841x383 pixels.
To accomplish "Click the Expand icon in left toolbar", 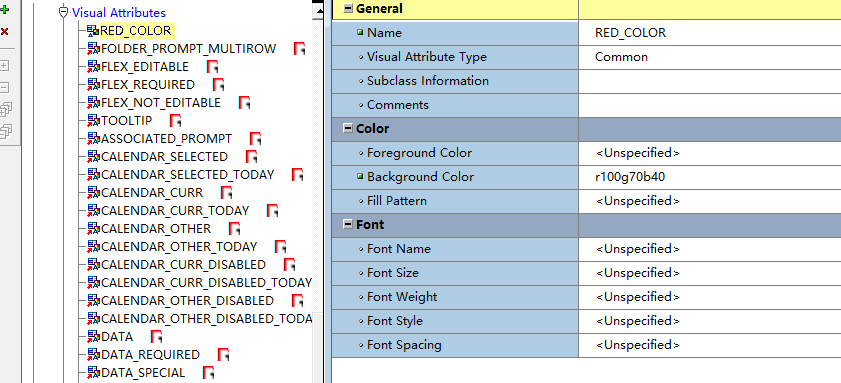I will click(x=5, y=66).
